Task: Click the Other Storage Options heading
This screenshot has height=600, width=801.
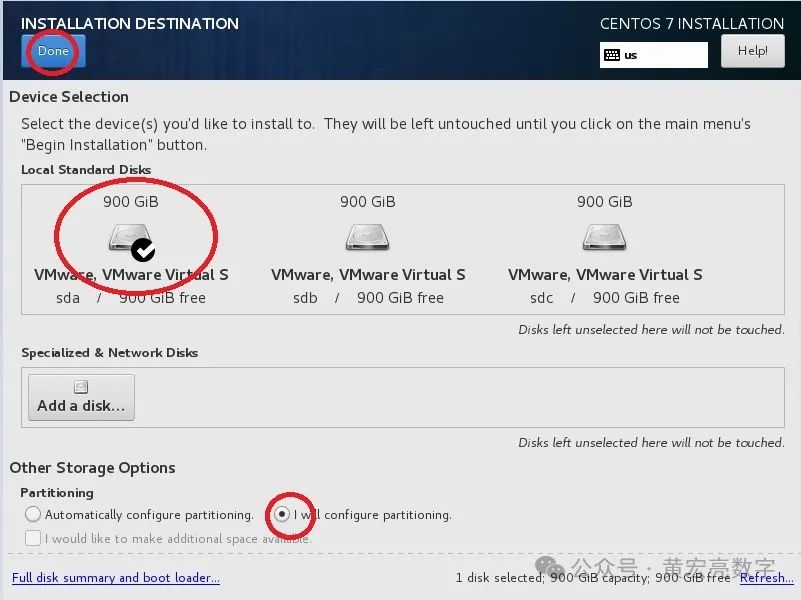Action: click(x=92, y=468)
